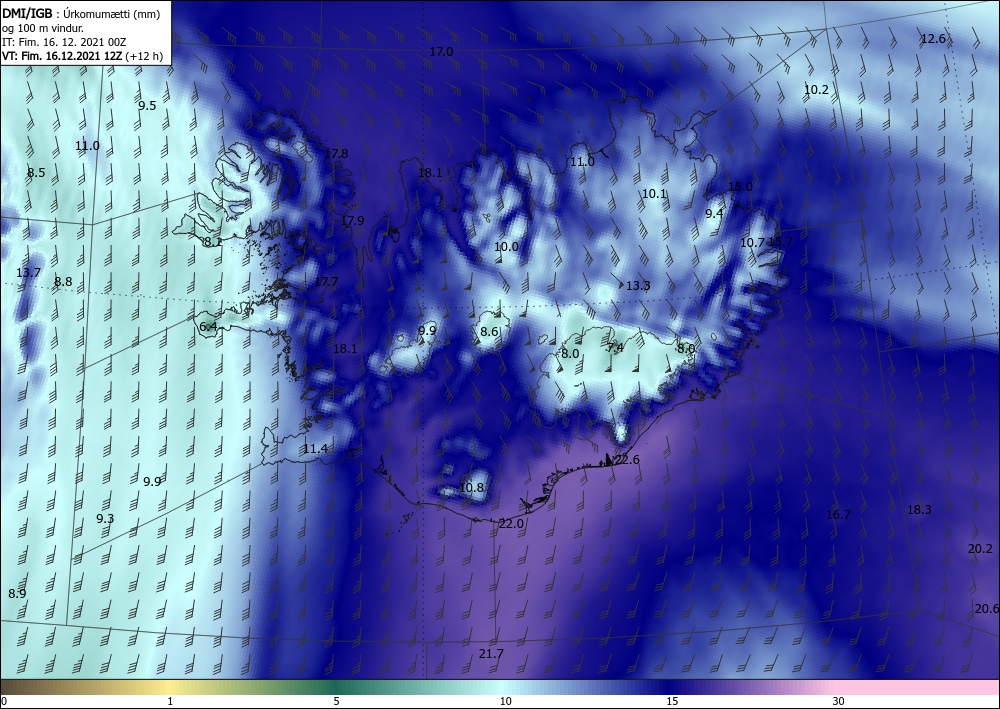Screen dimensions: 1000x709
Task: Click the value 8.9 on the map
Action: [x=17, y=594]
